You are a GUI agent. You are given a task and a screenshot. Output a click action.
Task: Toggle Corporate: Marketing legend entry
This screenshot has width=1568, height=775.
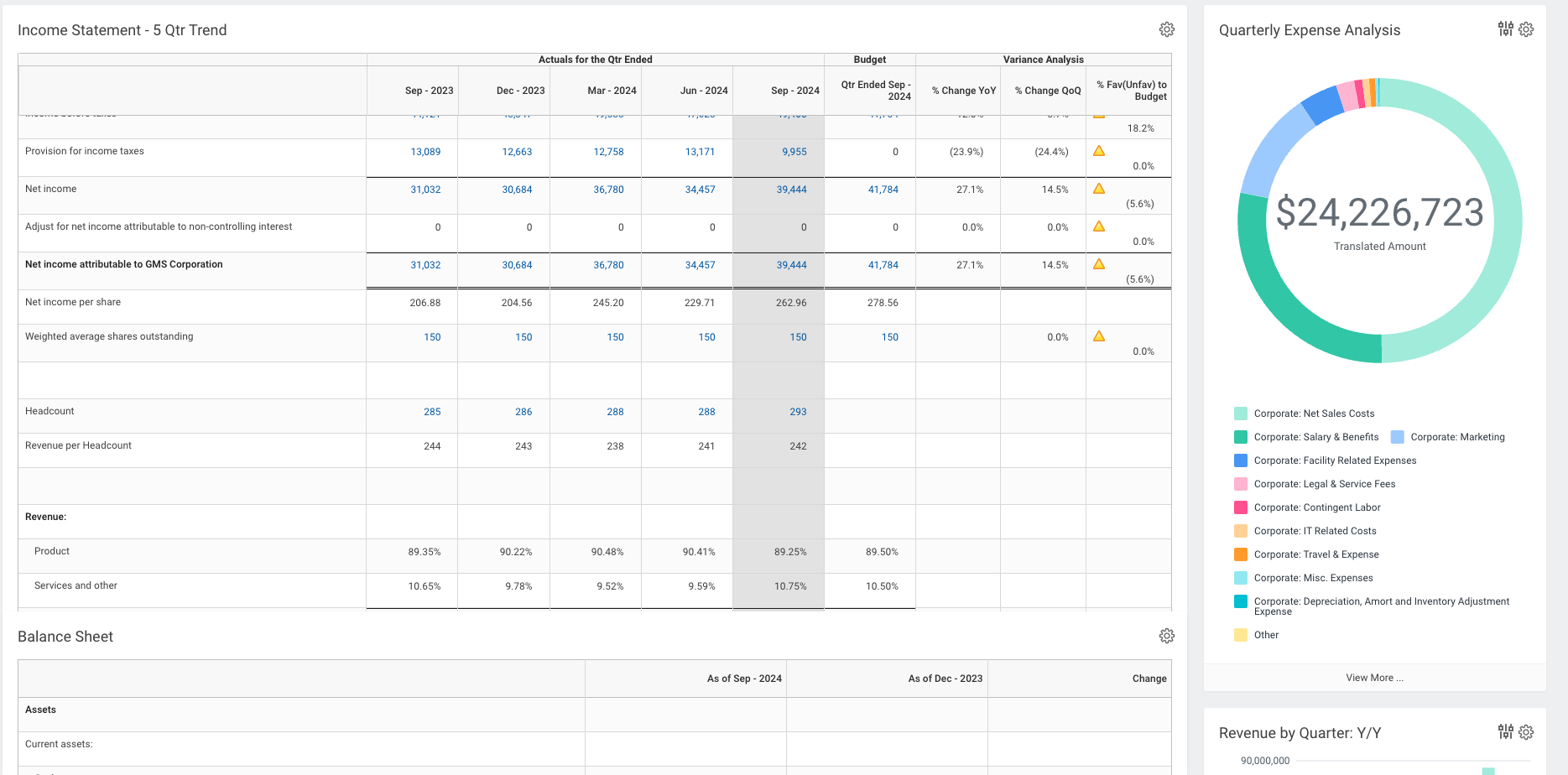1456,437
